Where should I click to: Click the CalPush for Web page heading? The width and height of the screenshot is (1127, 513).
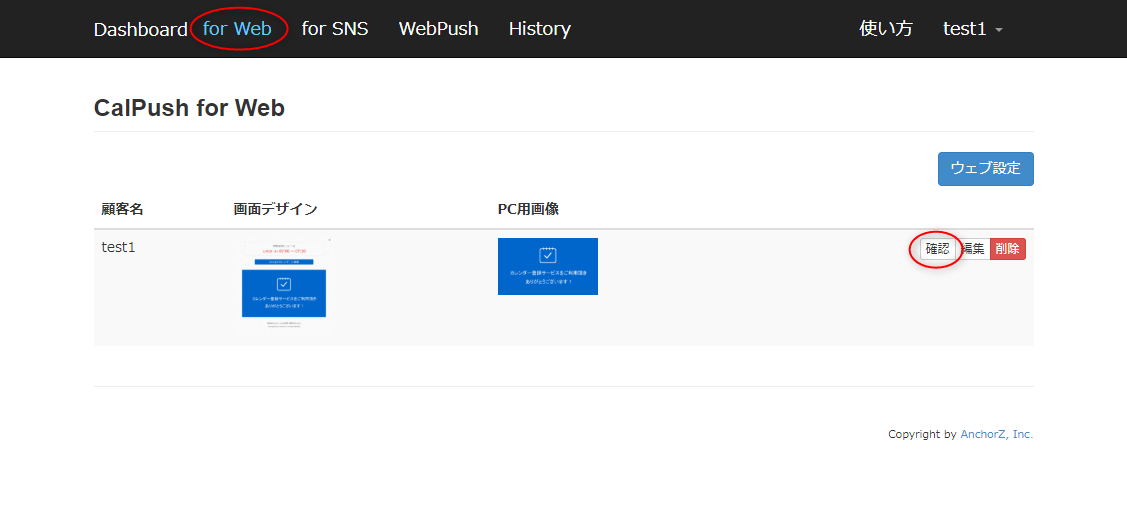pyautogui.click(x=189, y=108)
